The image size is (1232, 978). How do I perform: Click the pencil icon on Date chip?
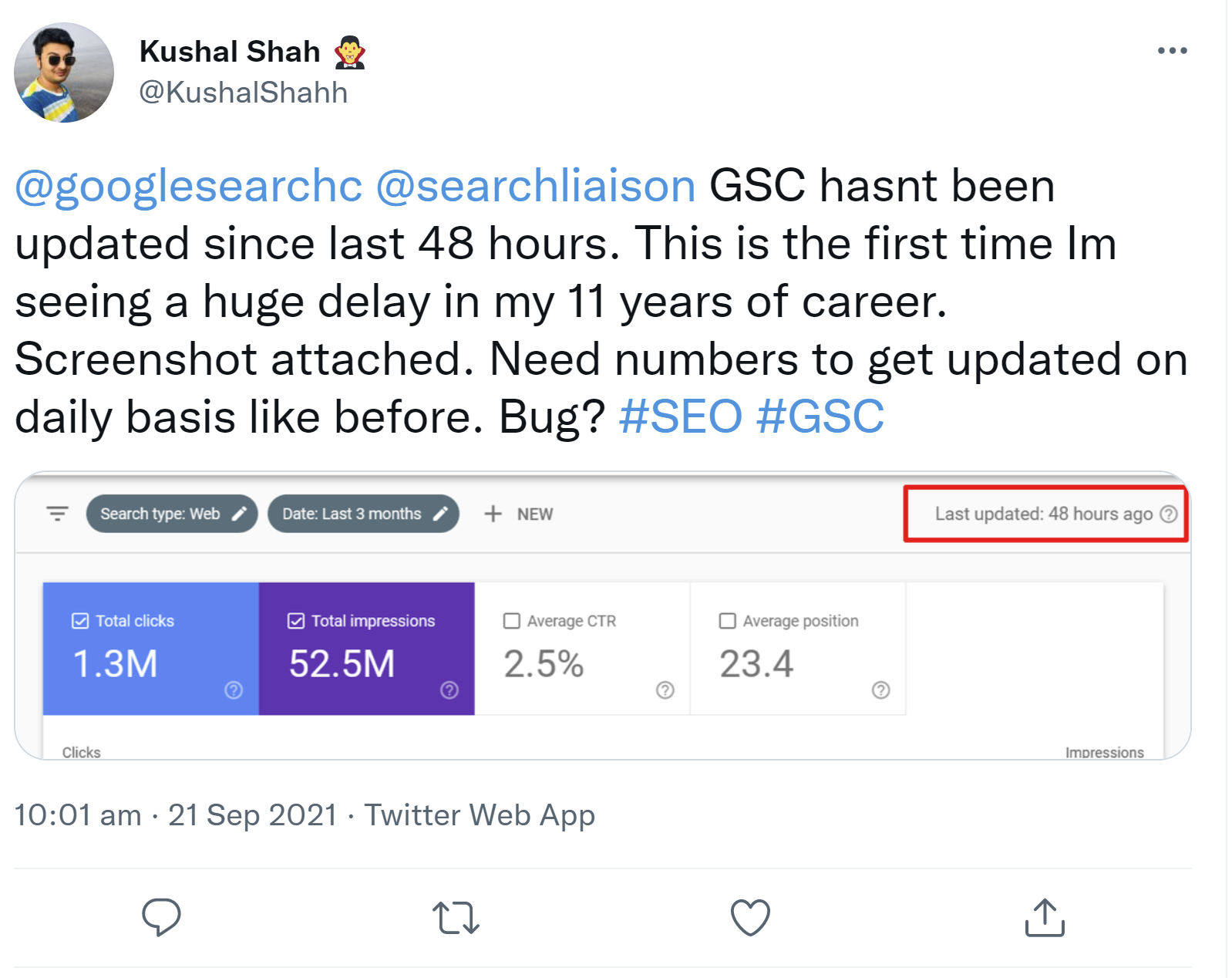[x=440, y=513]
